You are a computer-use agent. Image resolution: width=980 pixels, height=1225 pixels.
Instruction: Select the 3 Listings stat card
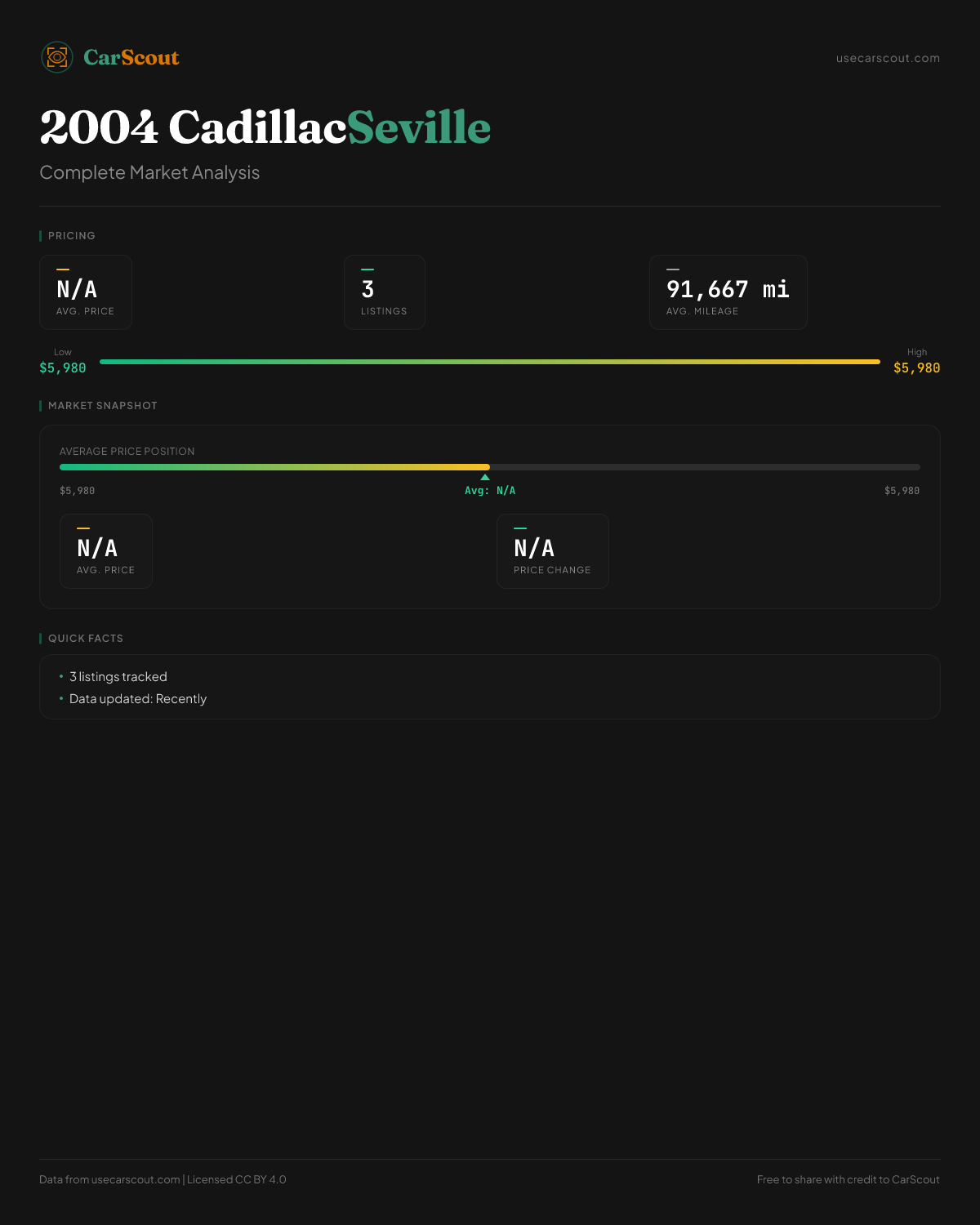click(384, 292)
